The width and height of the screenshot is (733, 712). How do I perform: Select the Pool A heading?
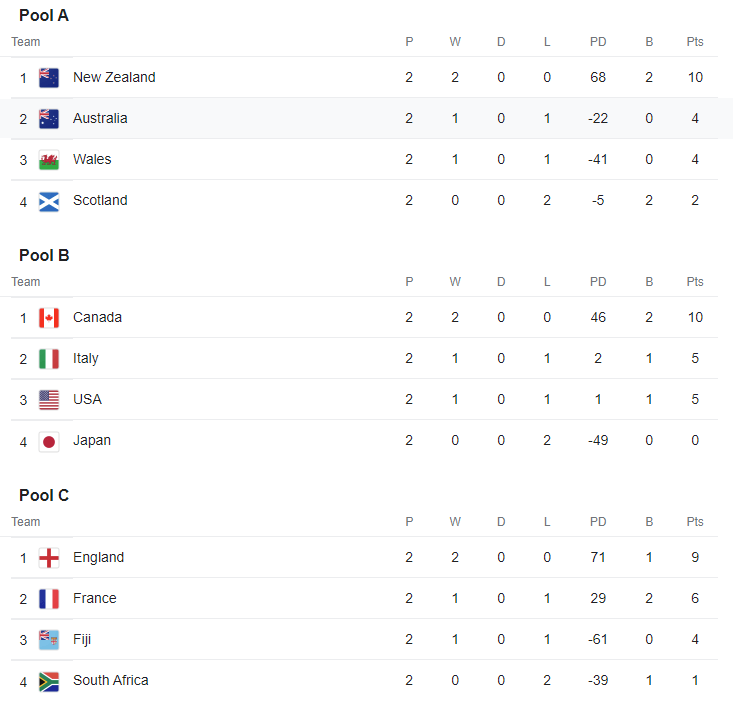click(44, 15)
